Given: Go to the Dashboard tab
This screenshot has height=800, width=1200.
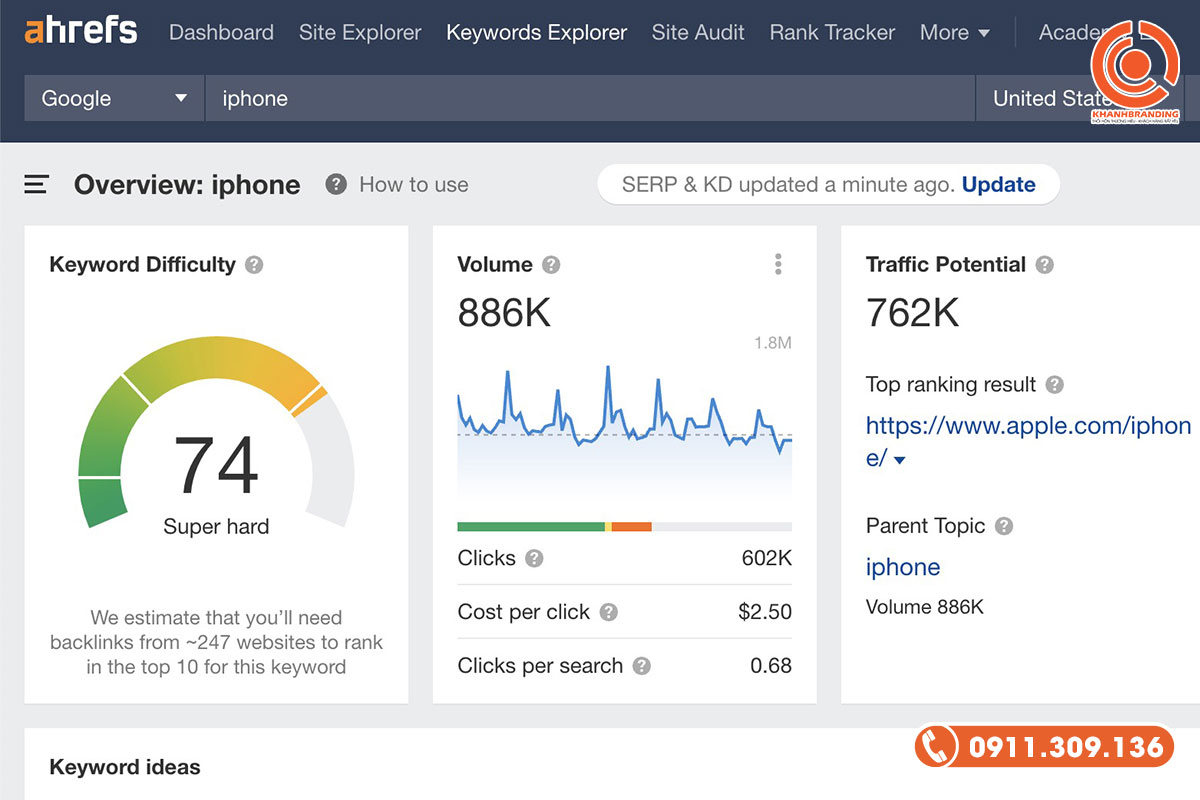Looking at the screenshot, I should click(x=221, y=32).
